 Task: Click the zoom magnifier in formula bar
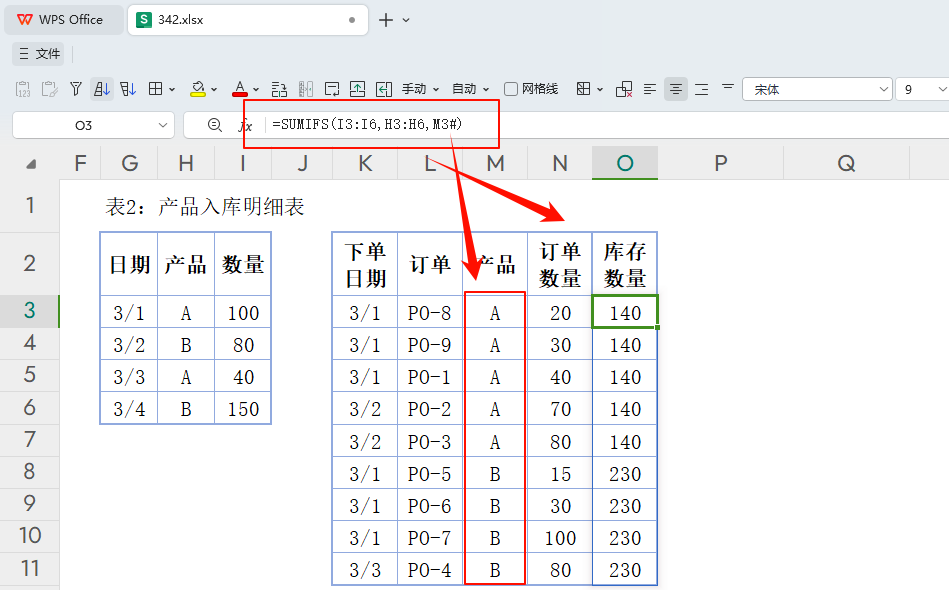click(x=214, y=125)
